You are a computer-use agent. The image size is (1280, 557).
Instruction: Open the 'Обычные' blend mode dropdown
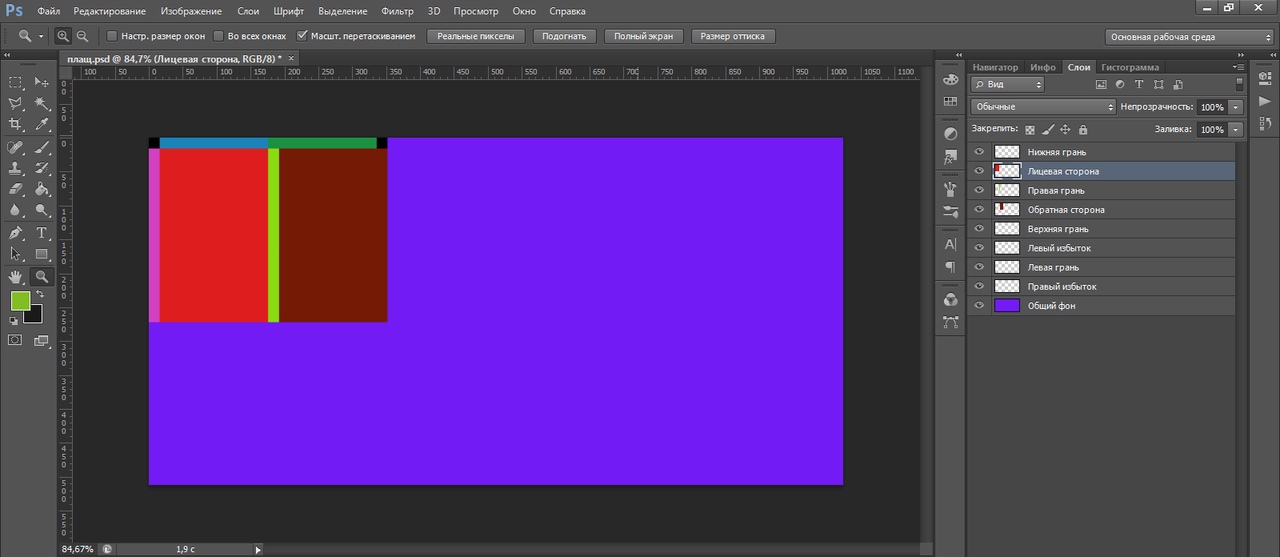click(1043, 106)
